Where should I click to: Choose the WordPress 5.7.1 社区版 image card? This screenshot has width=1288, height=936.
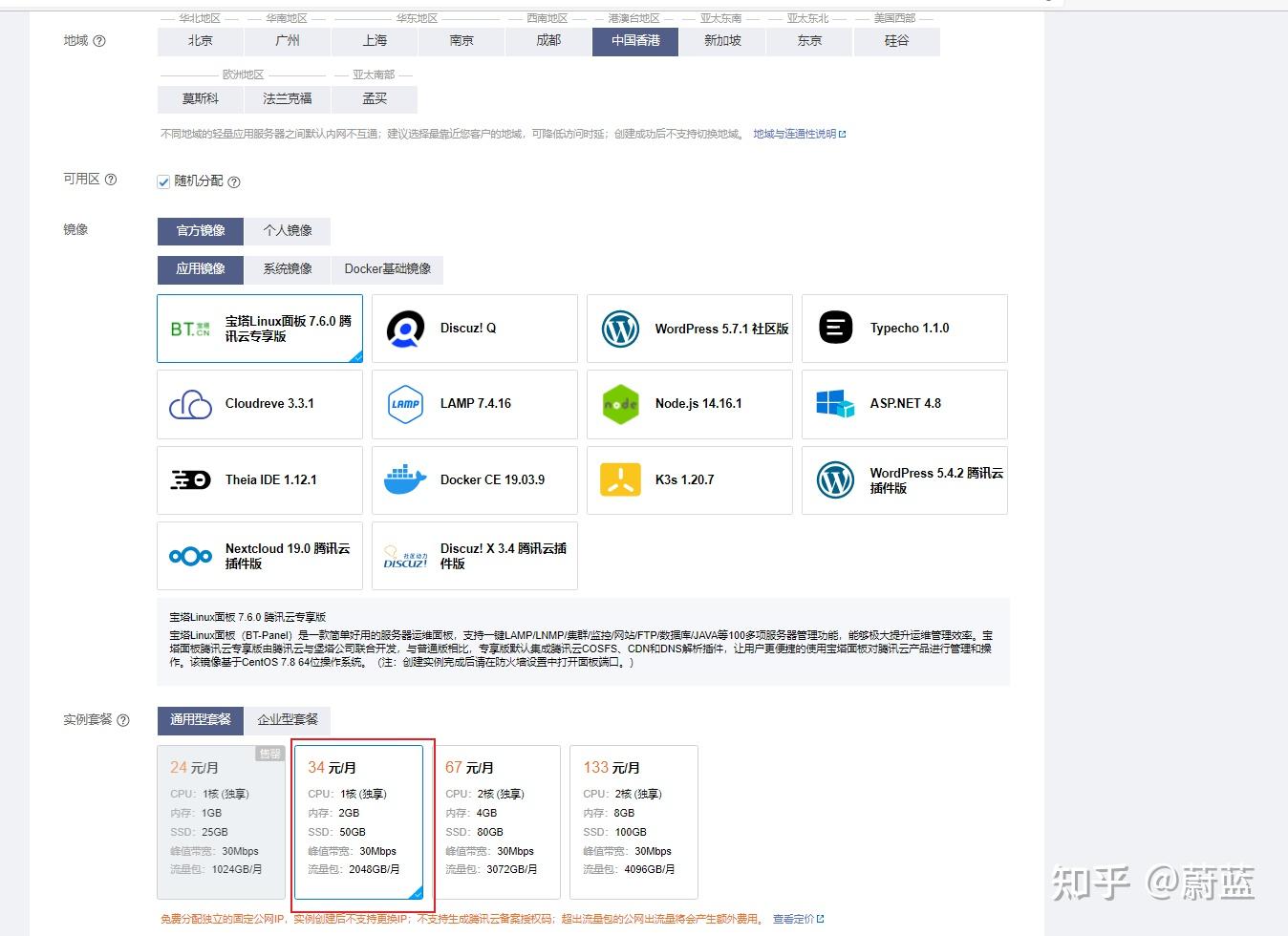[x=690, y=329]
